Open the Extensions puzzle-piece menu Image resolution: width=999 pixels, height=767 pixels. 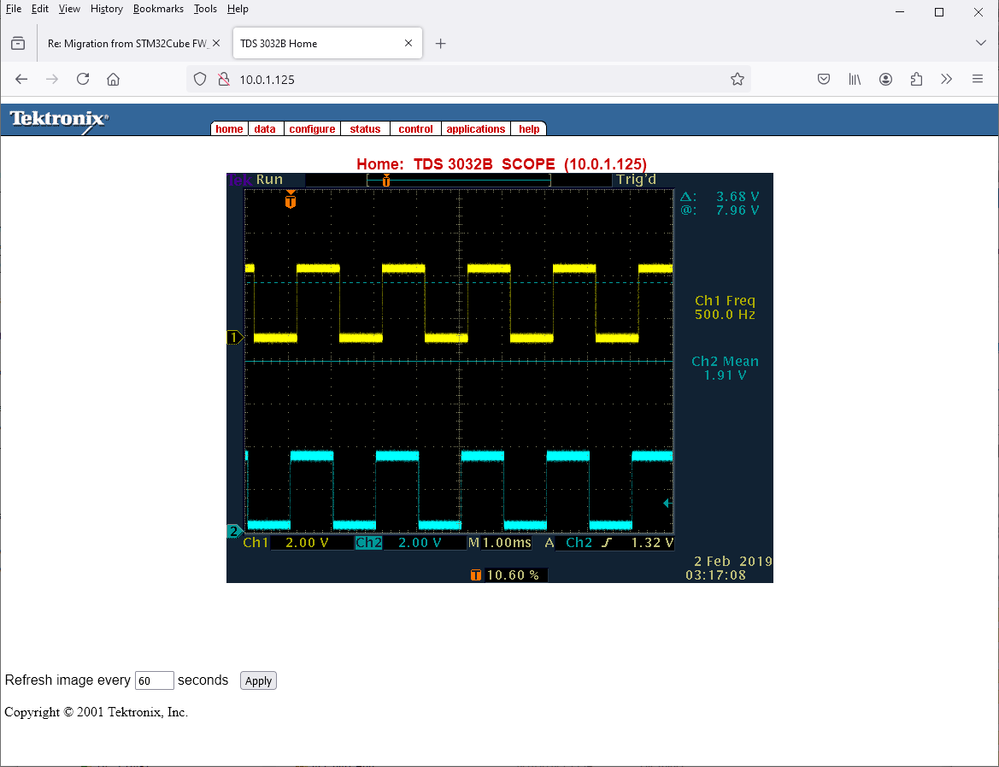point(916,79)
